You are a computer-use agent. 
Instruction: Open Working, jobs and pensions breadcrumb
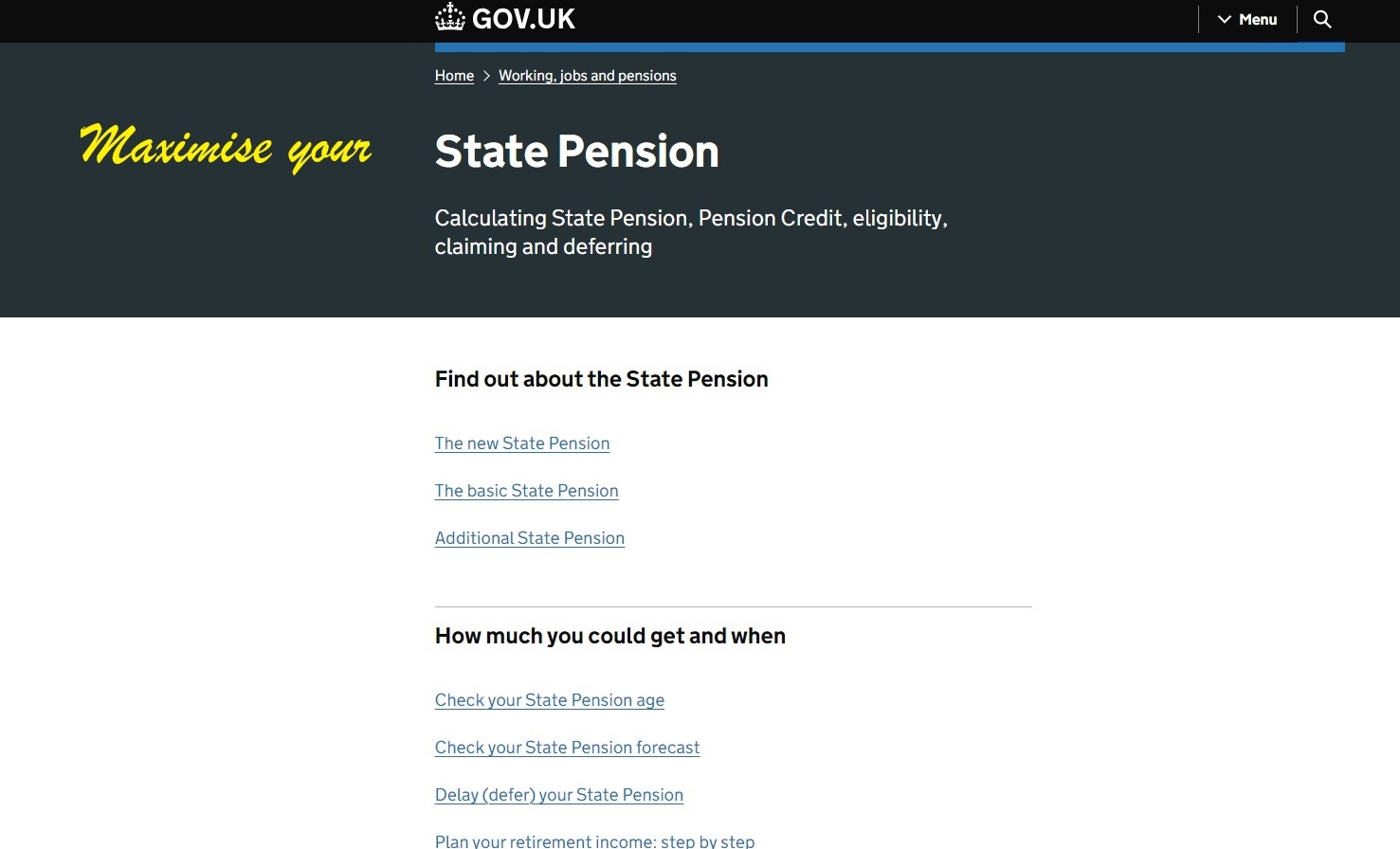click(x=588, y=76)
